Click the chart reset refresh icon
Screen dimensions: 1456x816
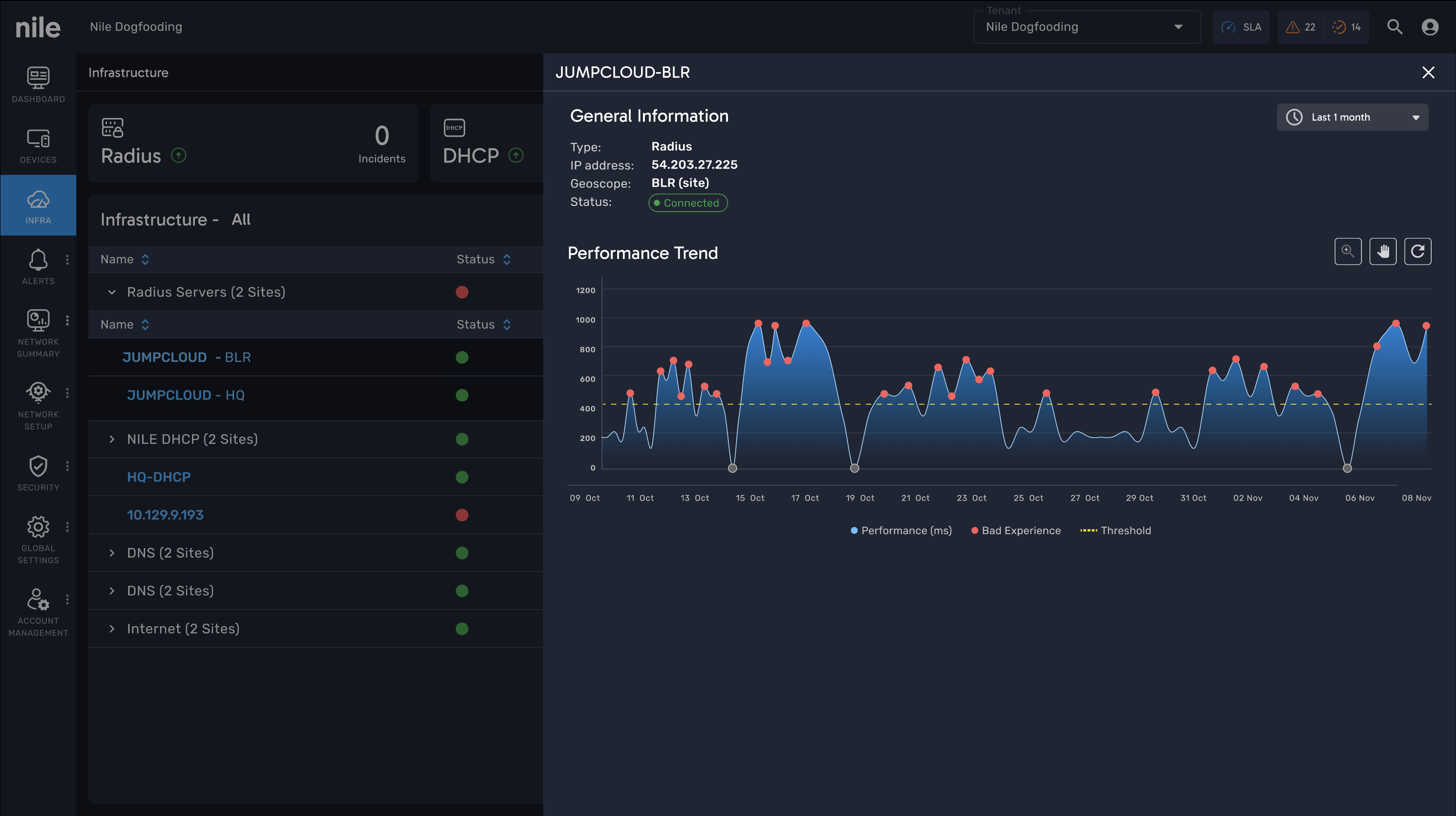click(1418, 251)
